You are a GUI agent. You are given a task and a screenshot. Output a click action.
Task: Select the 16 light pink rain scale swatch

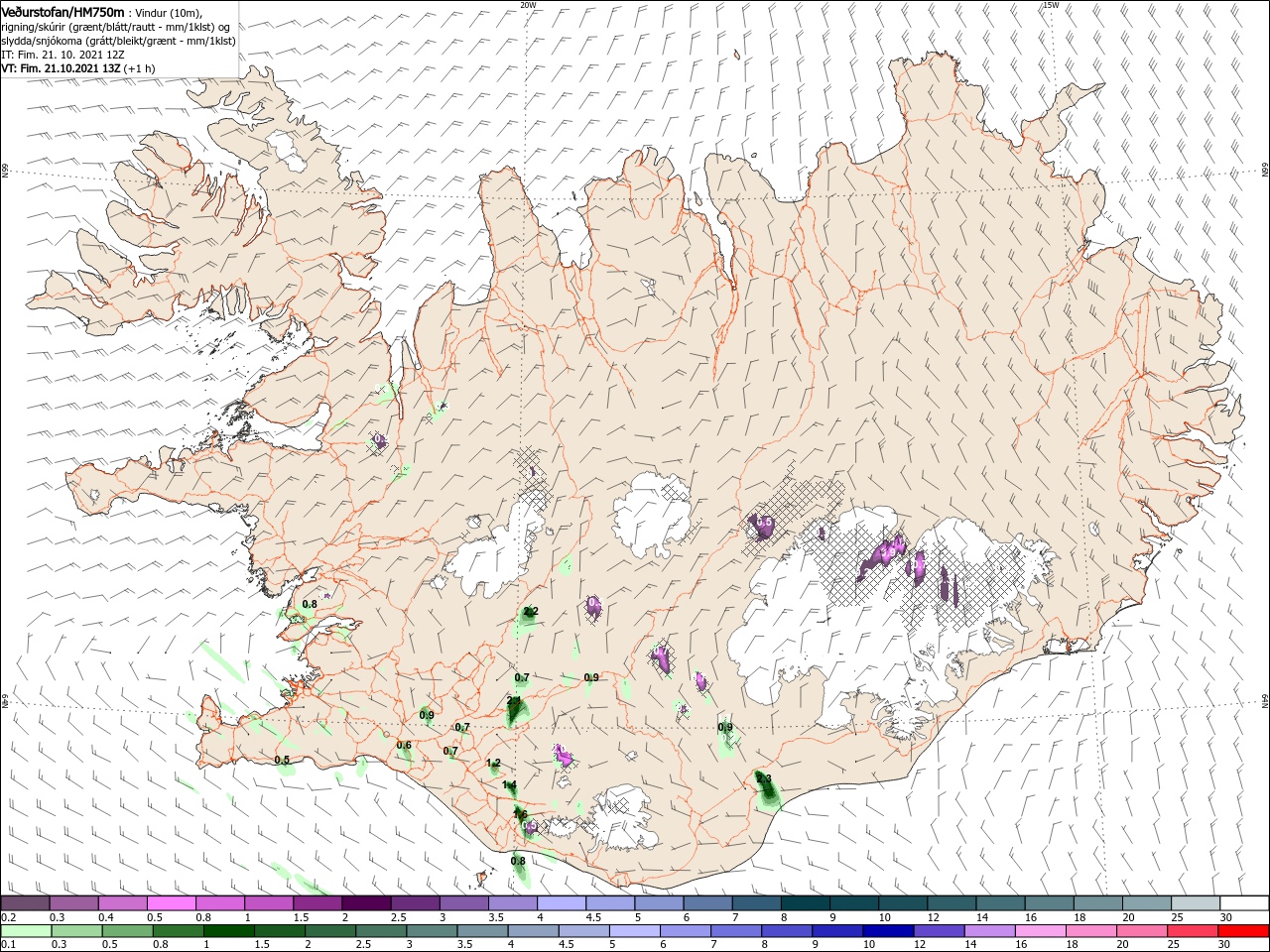coord(1042,931)
